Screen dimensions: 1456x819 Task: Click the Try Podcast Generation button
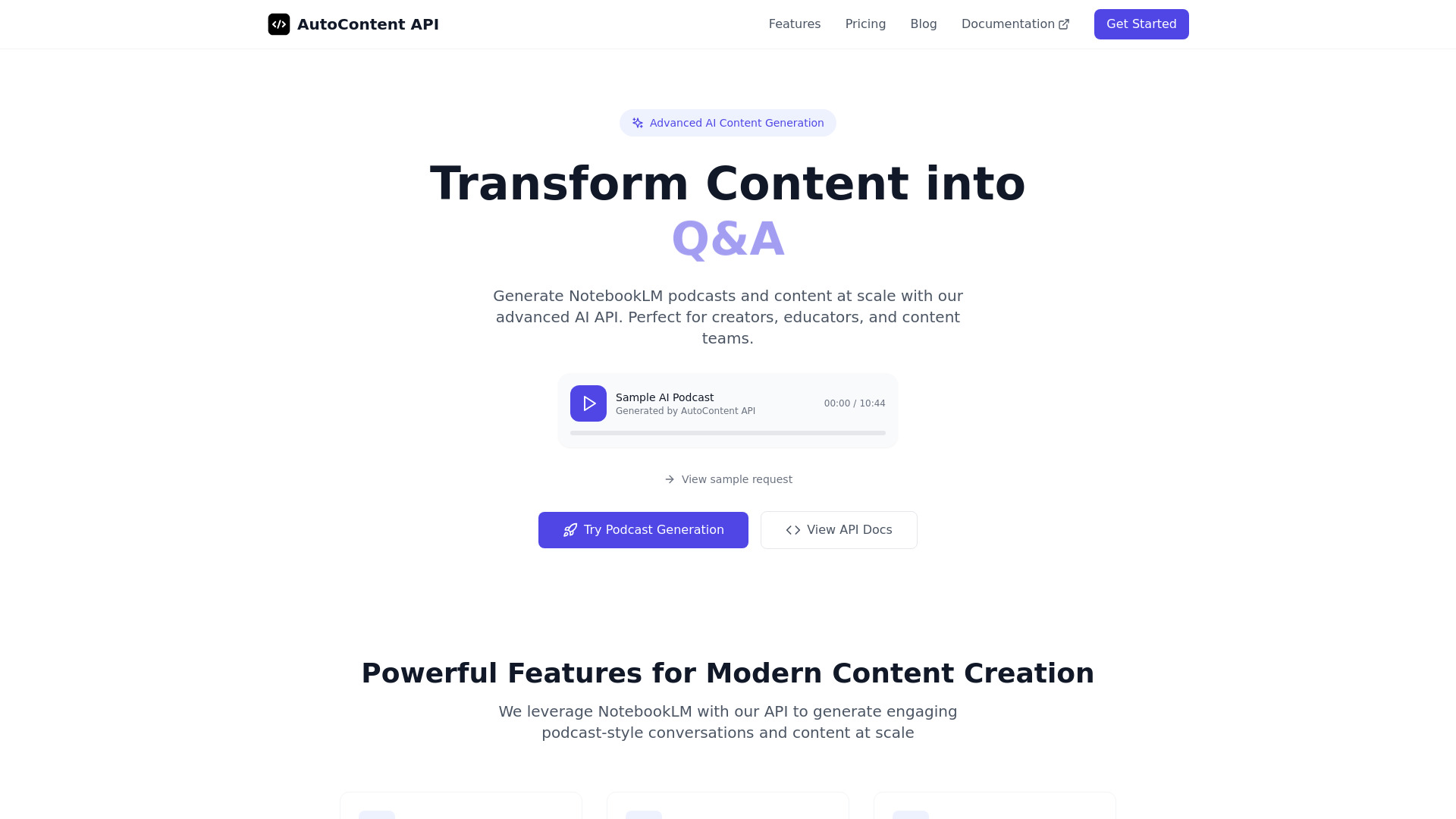point(642,530)
